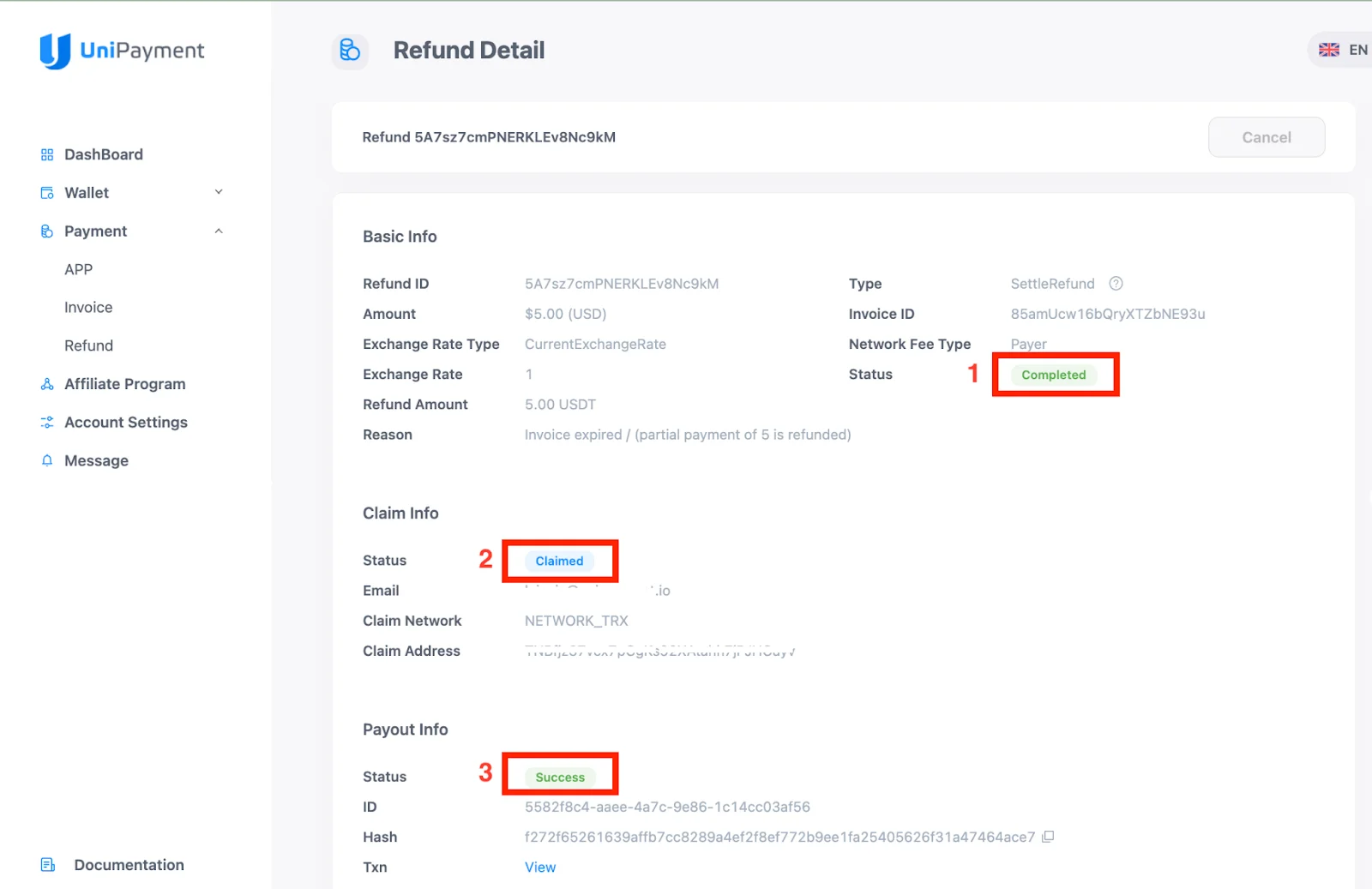1372x889 pixels.
Task: Click the Message bell icon
Action: (45, 460)
